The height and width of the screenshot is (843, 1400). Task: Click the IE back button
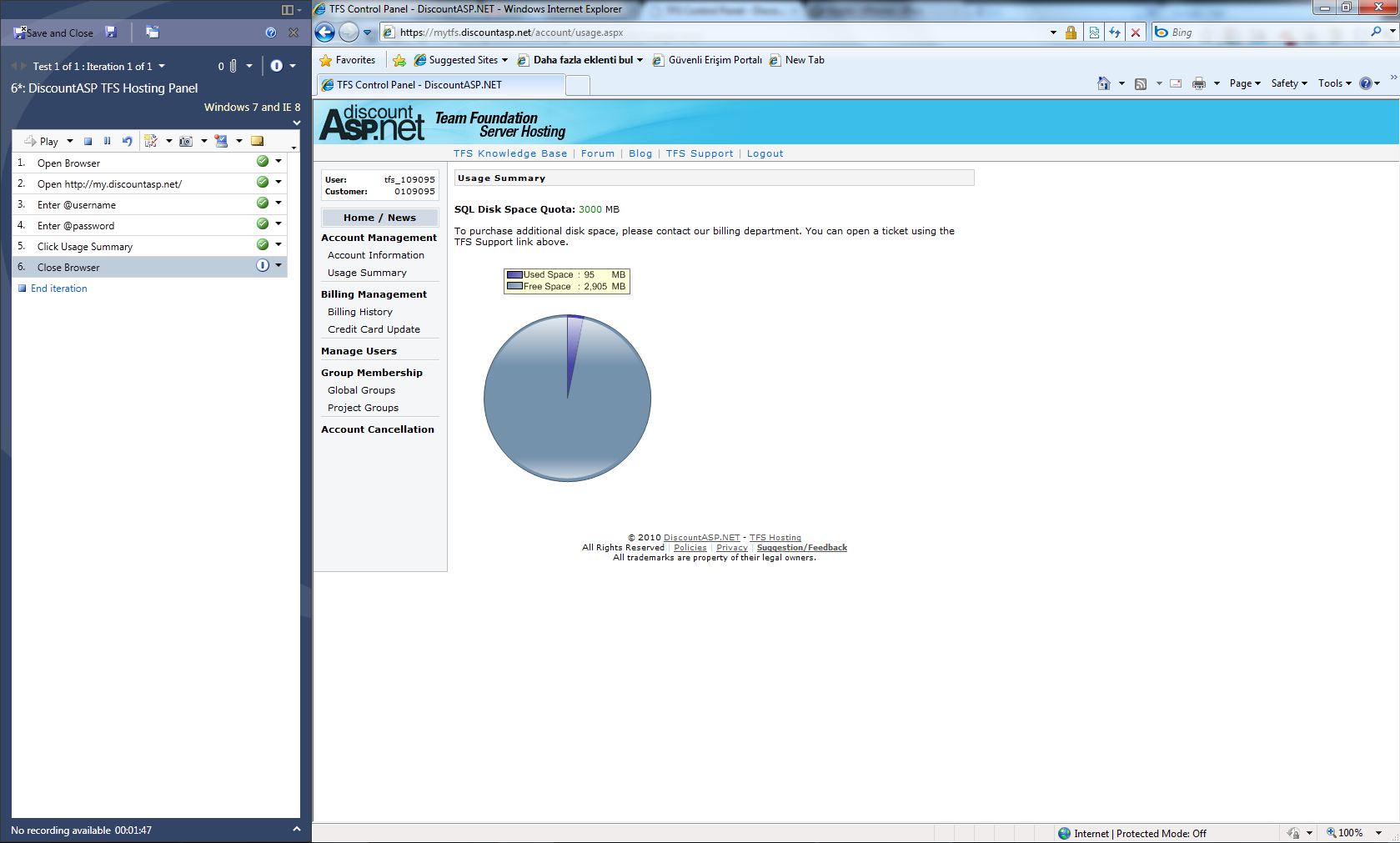click(x=325, y=33)
